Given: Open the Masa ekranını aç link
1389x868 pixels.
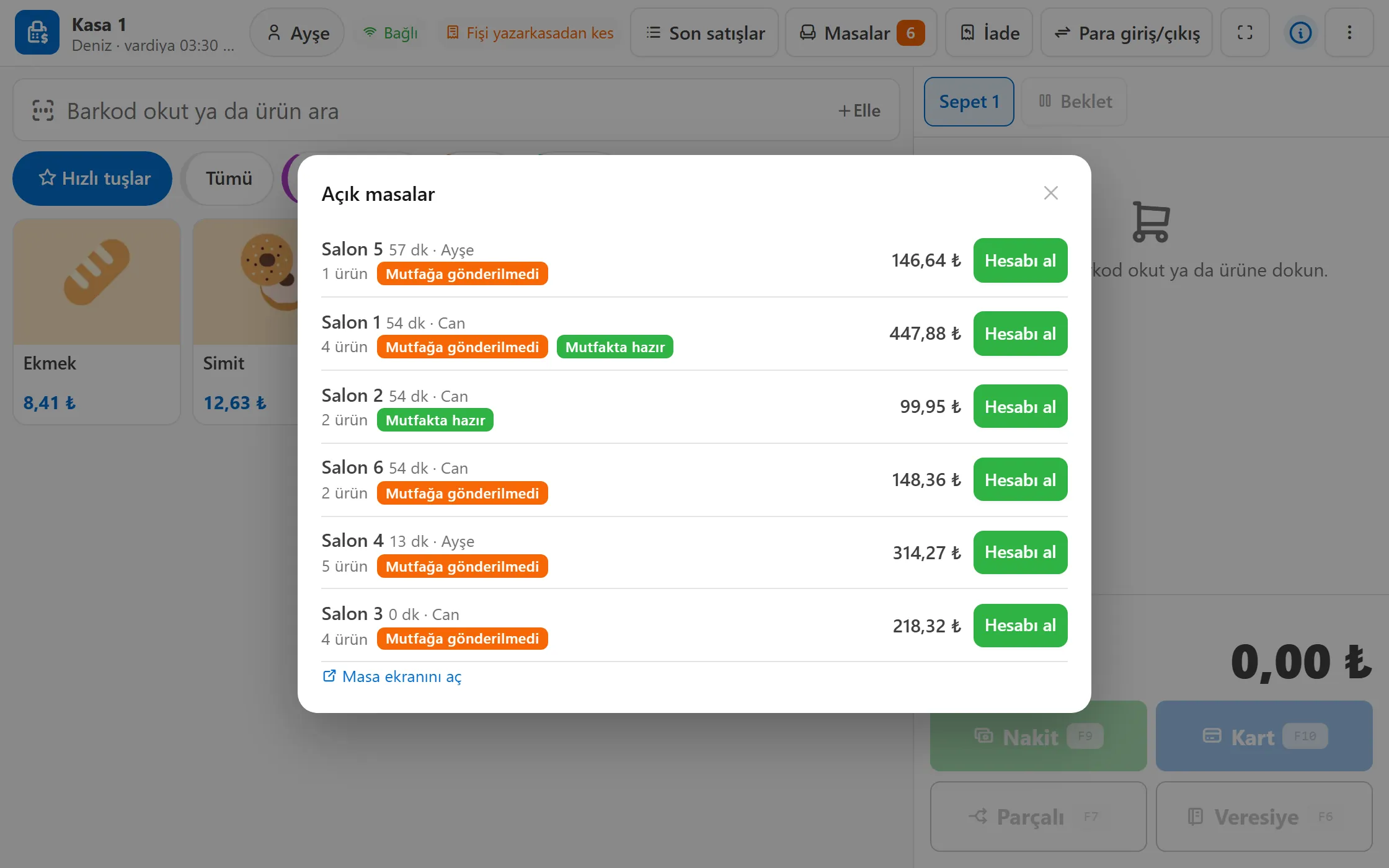Looking at the screenshot, I should [392, 676].
